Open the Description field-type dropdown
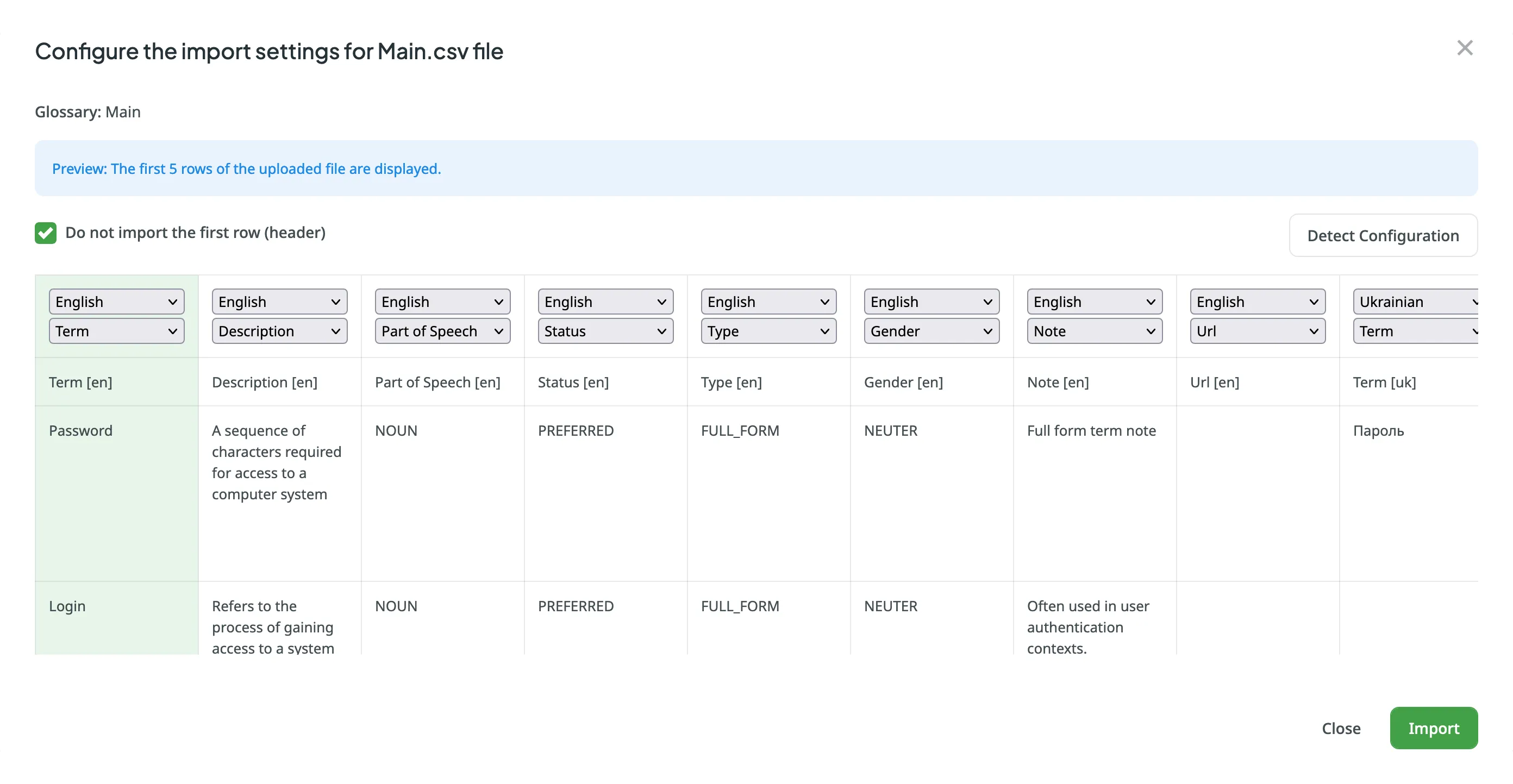Viewport: 1513px width, 784px height. [279, 331]
